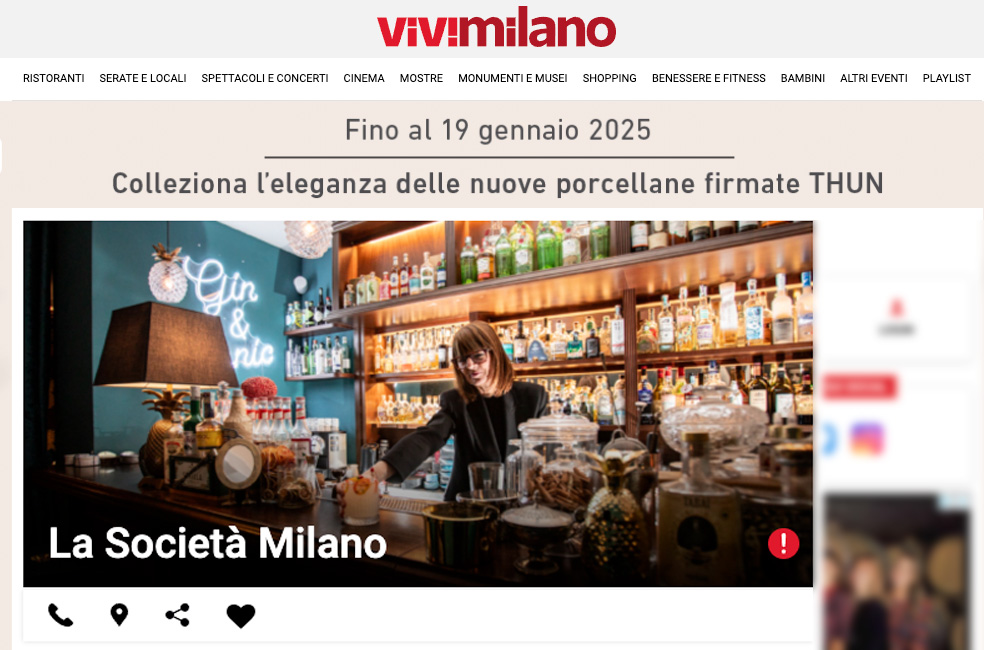This screenshot has width=984, height=650.
Task: Toggle the heart favorite icon
Action: pos(241,615)
